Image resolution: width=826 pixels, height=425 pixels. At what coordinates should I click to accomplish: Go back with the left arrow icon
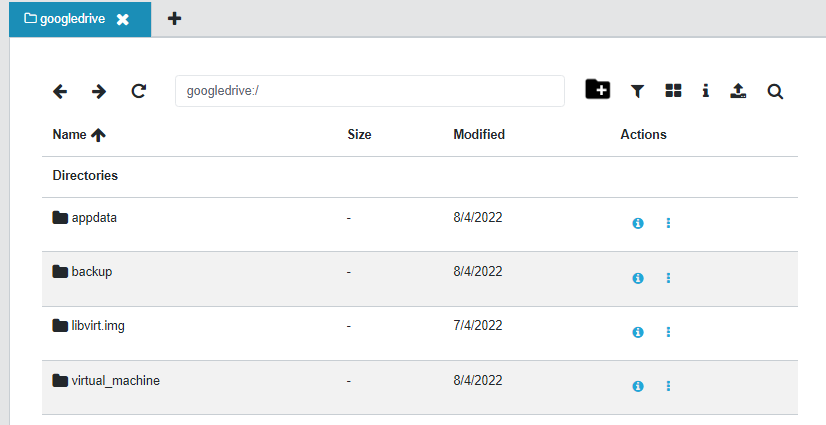click(x=60, y=91)
